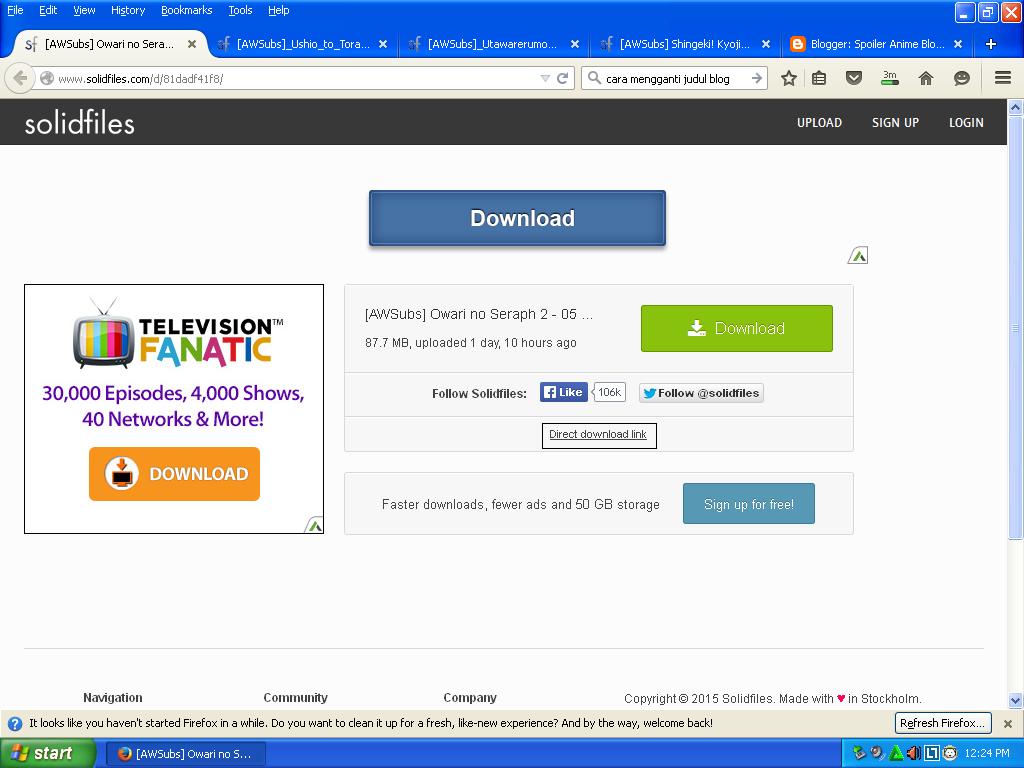Click the green Download button
This screenshot has width=1024, height=768.
(x=736, y=328)
